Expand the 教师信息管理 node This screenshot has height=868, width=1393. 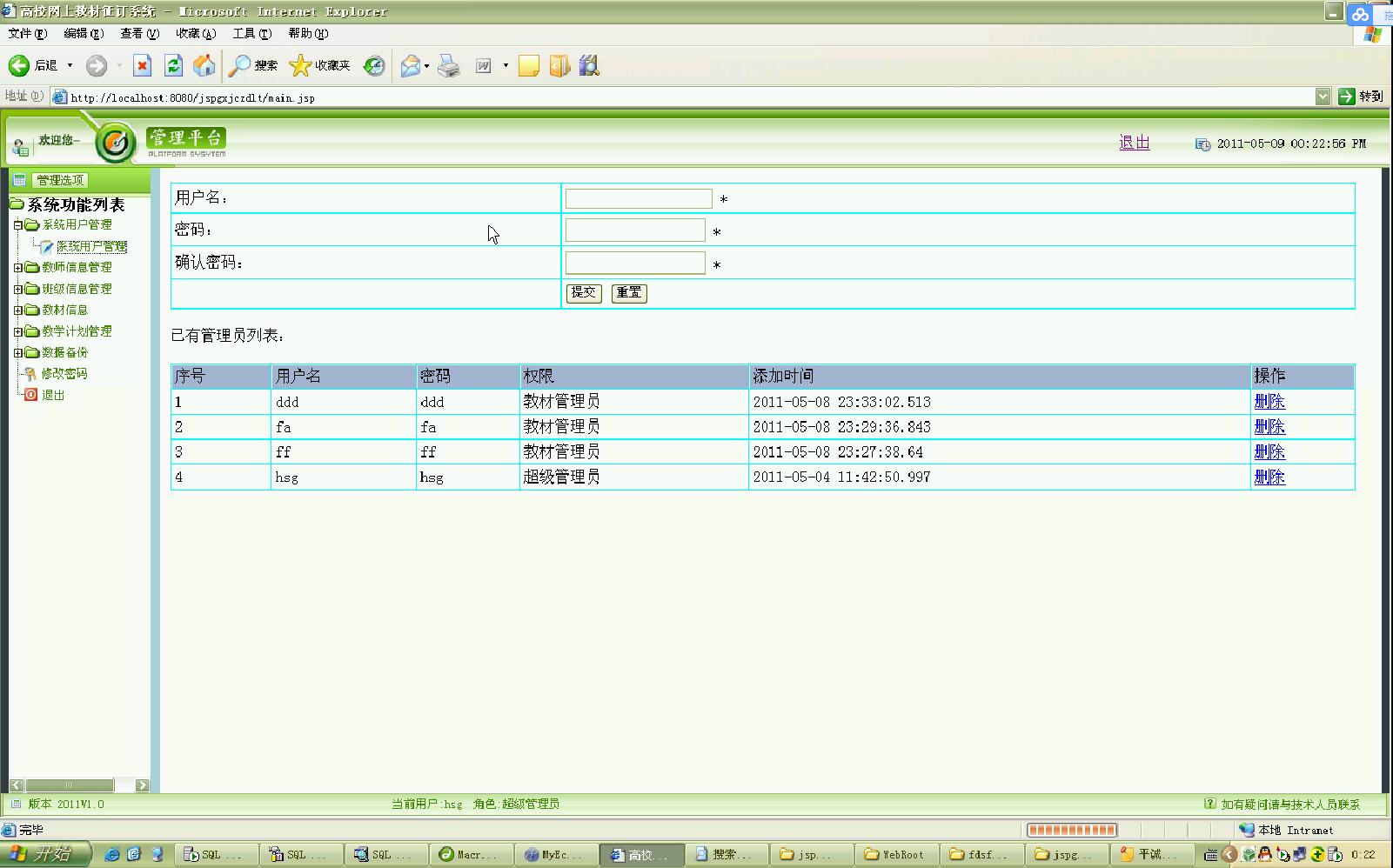pos(17,268)
